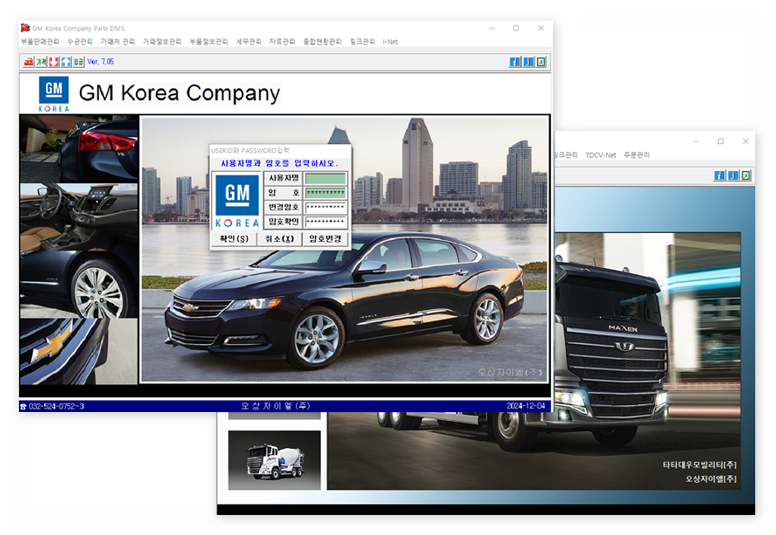The width and height of the screenshot is (776, 535).
Task: Click the green exit icon in GM window toolbar
Action: tap(541, 62)
